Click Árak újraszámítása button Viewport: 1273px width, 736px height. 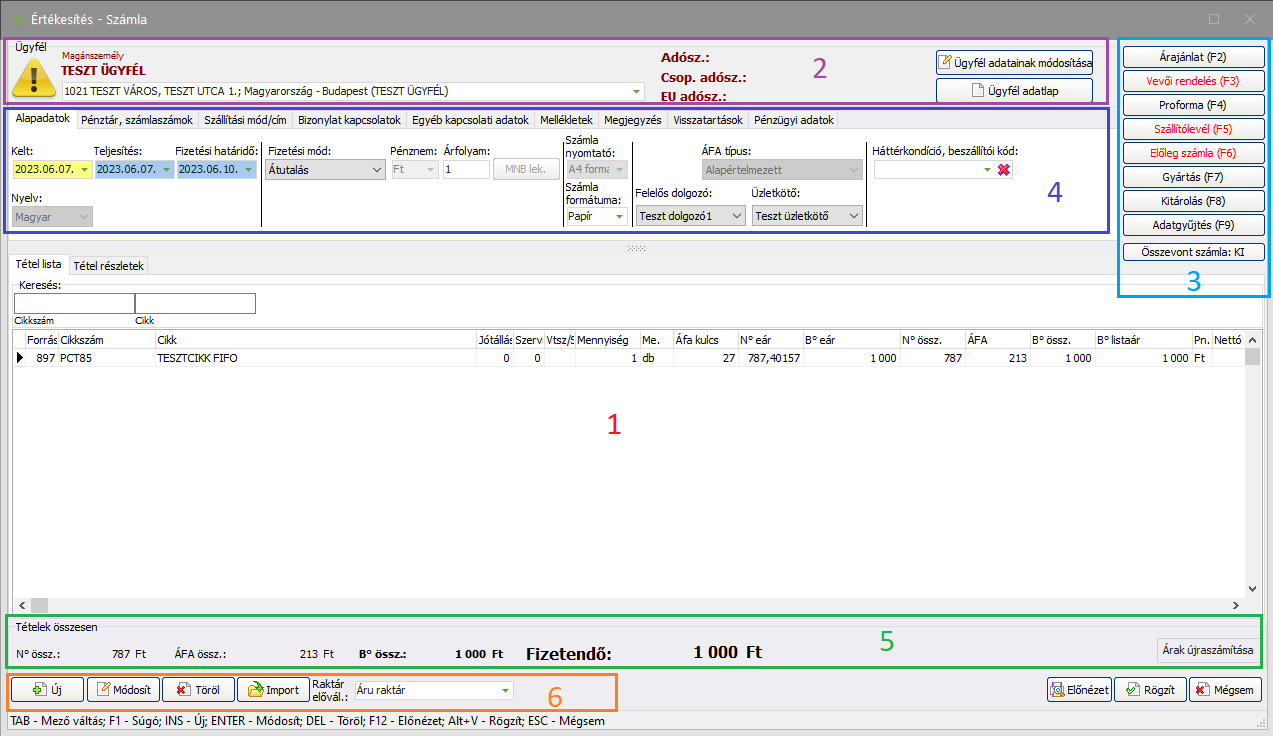[1207, 650]
